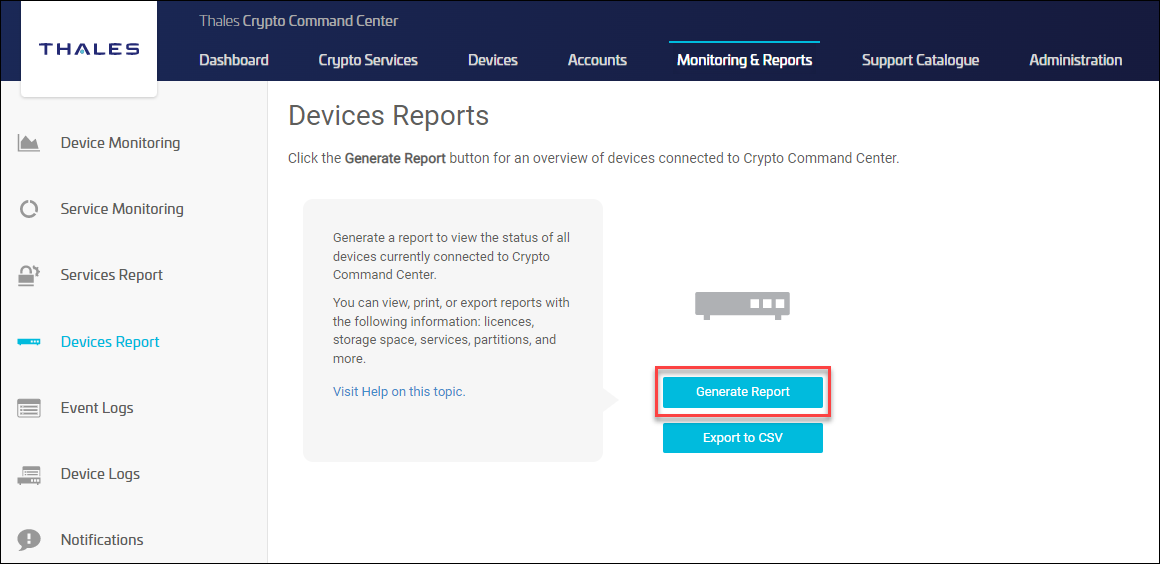Open the Dashboard tab
1160x564 pixels.
tap(234, 60)
